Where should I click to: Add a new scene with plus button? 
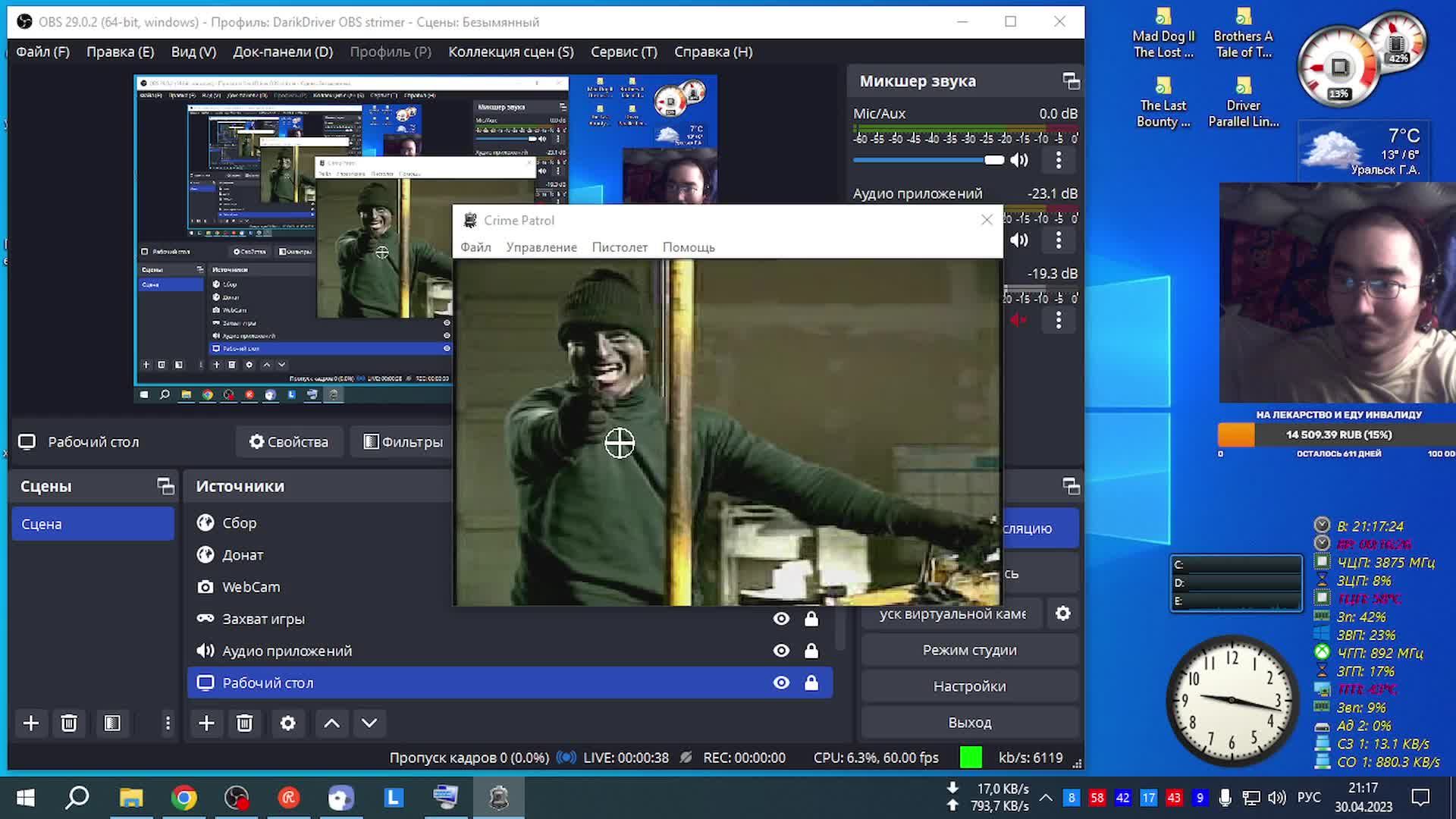point(31,723)
